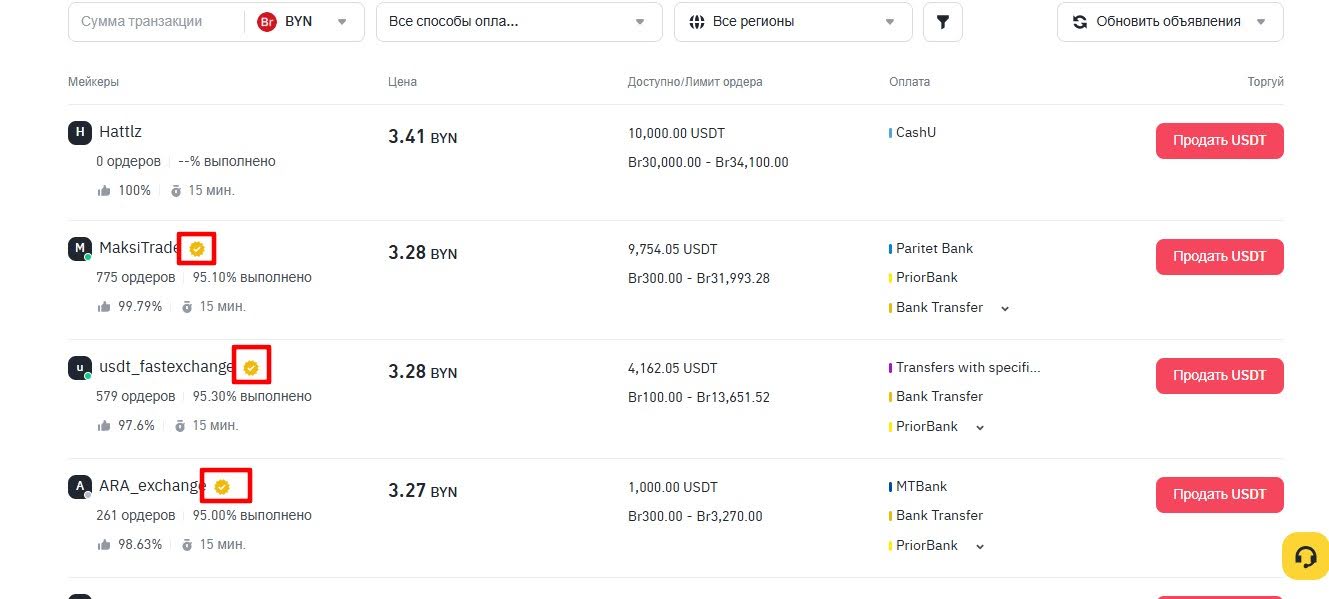
Task: Click the MaksiTrade avatar icon
Action: 80,248
